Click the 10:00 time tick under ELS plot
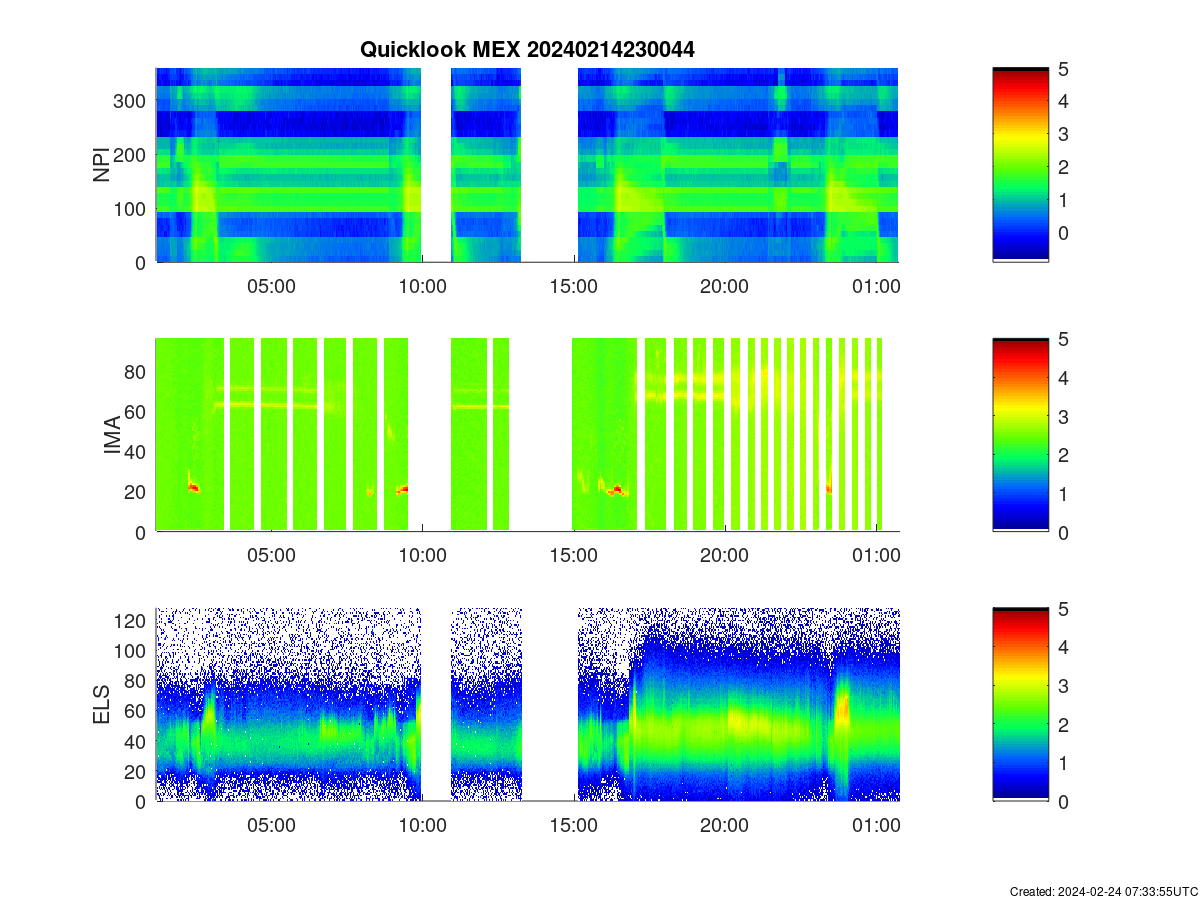 422,825
